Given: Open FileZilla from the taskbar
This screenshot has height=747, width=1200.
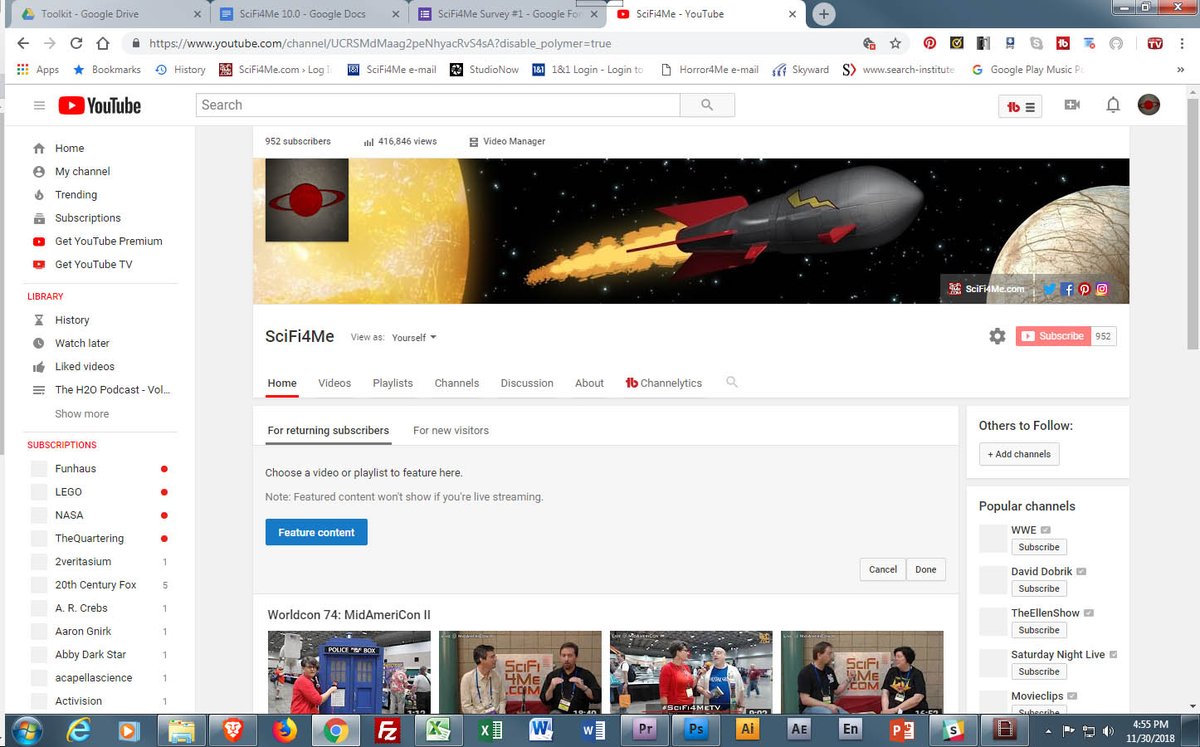Looking at the screenshot, I should tap(386, 730).
